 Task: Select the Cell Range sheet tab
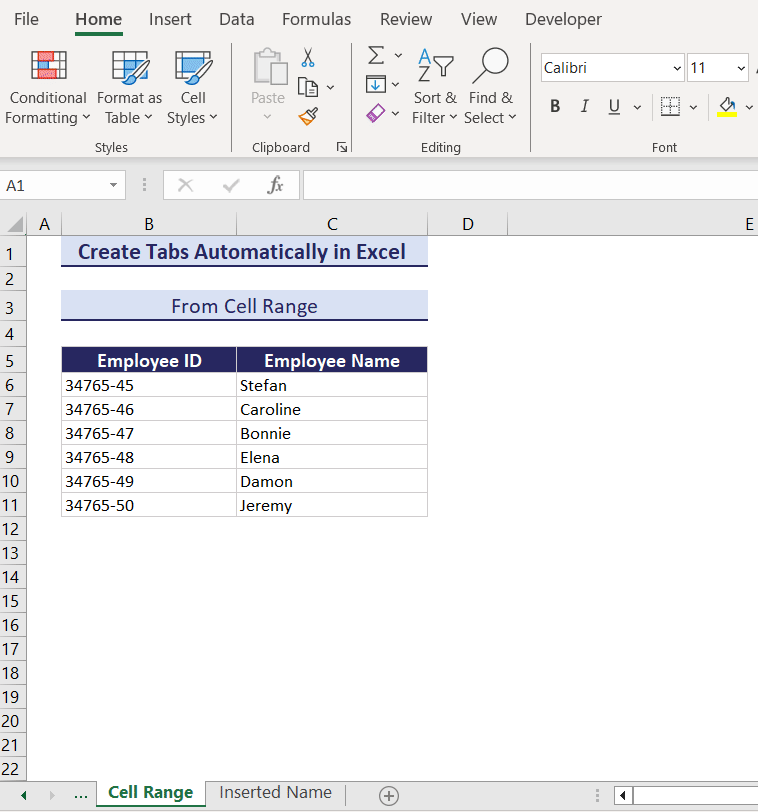[x=151, y=793]
